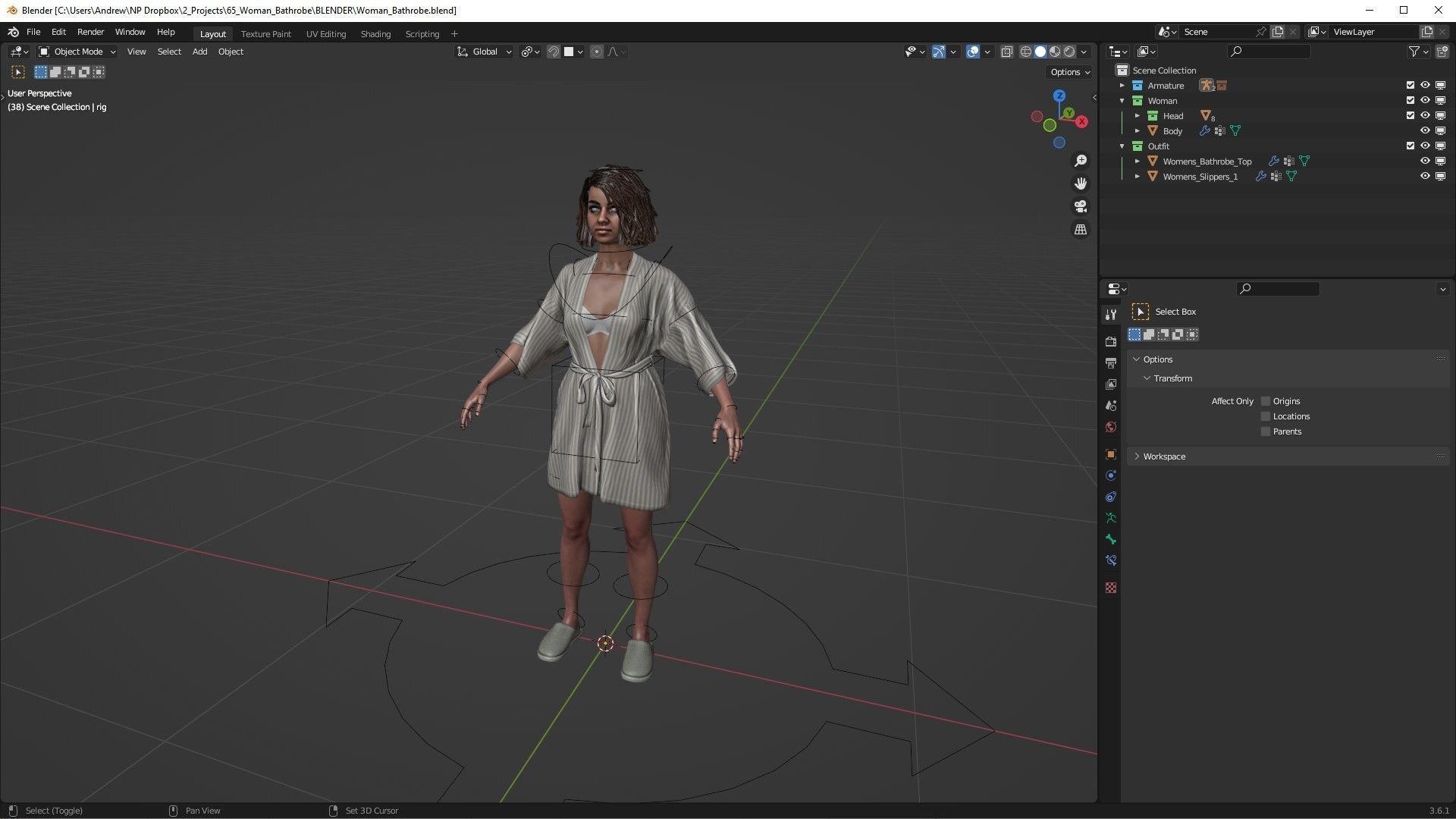Open the Object properties tab
Image resolution: width=1456 pixels, height=819 pixels.
point(1110,454)
